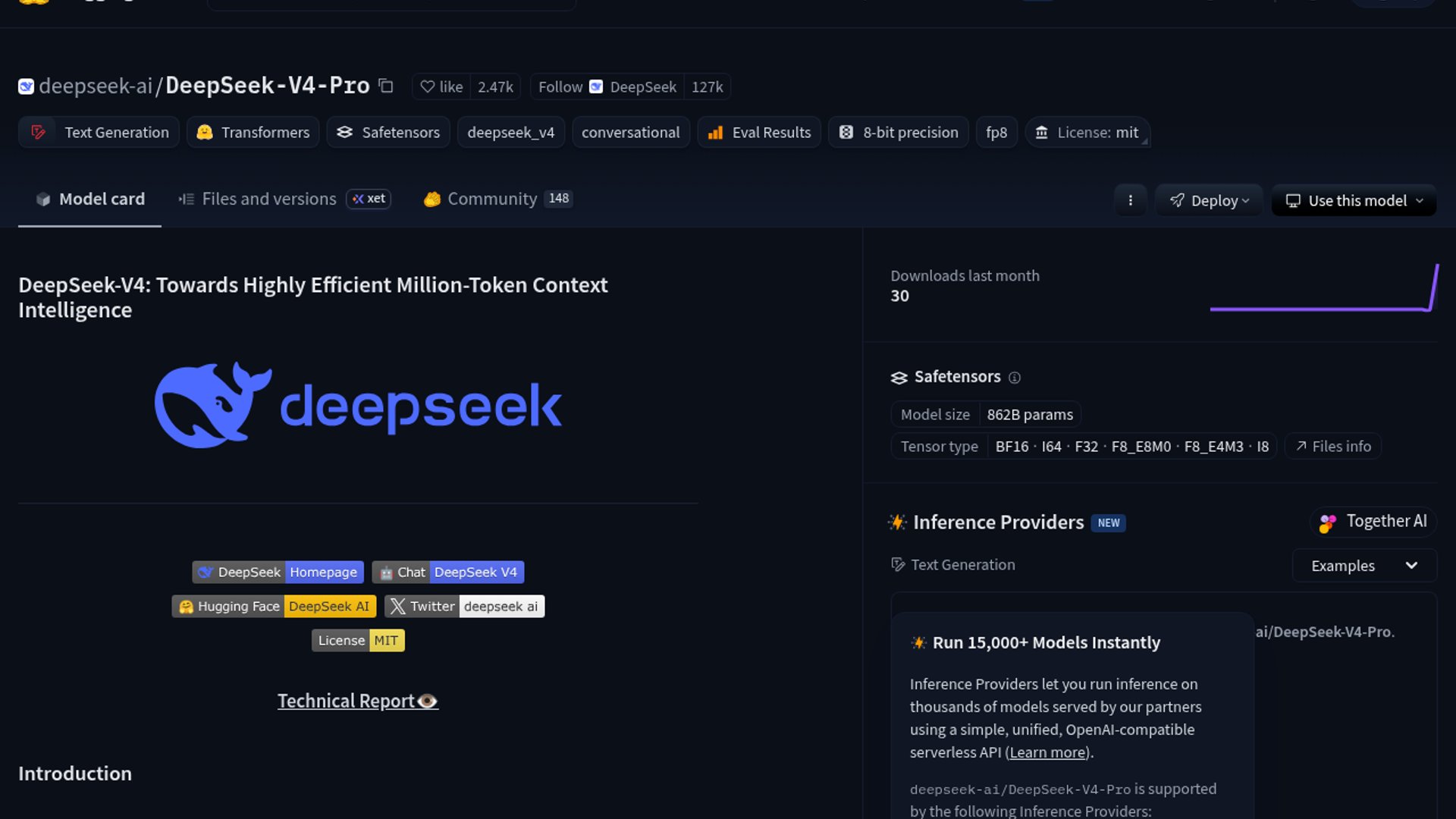Open the Transformers library tag
Viewport: 1456px width, 819px height.
coord(253,133)
